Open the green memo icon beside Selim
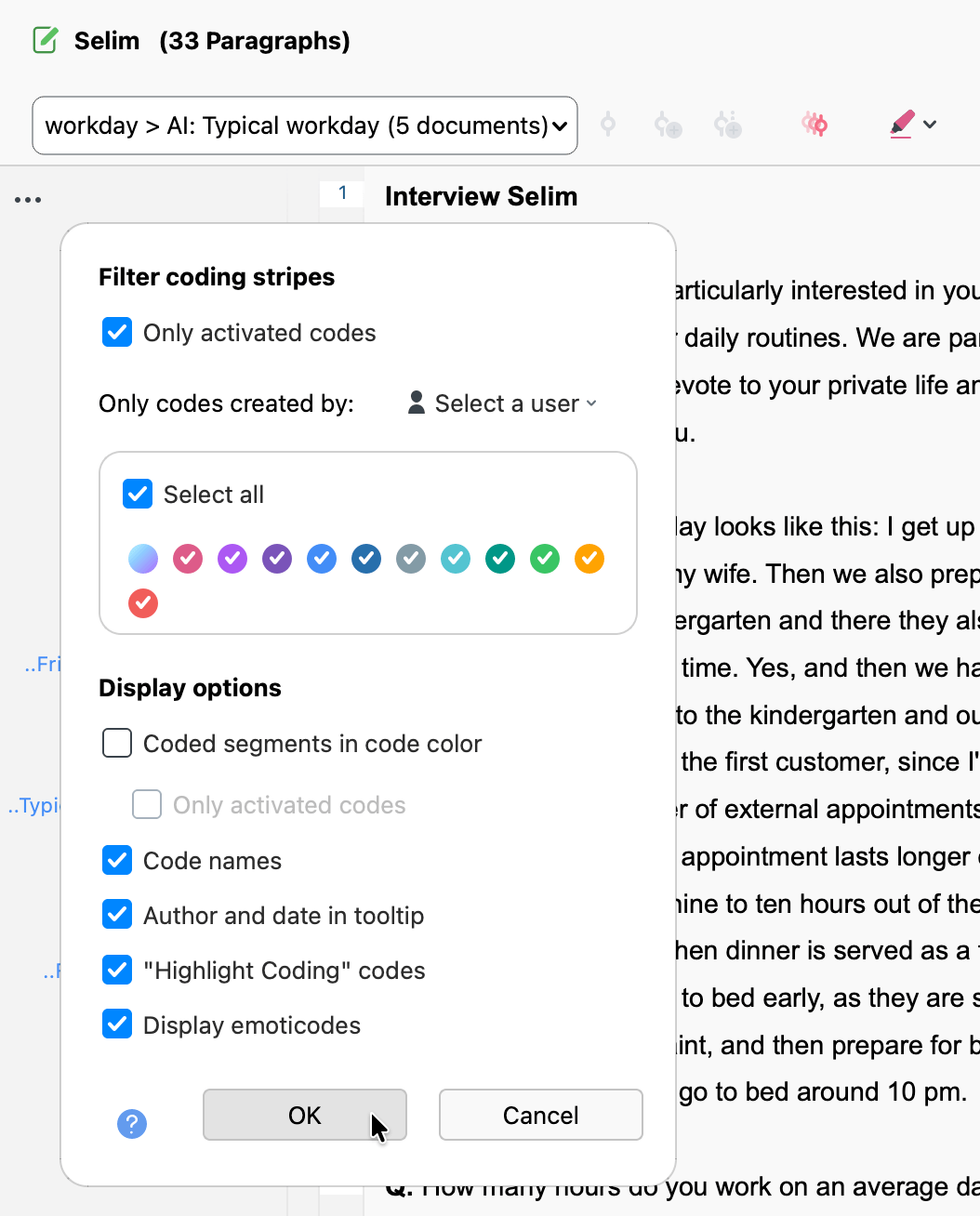This screenshot has width=980, height=1216. (x=45, y=40)
